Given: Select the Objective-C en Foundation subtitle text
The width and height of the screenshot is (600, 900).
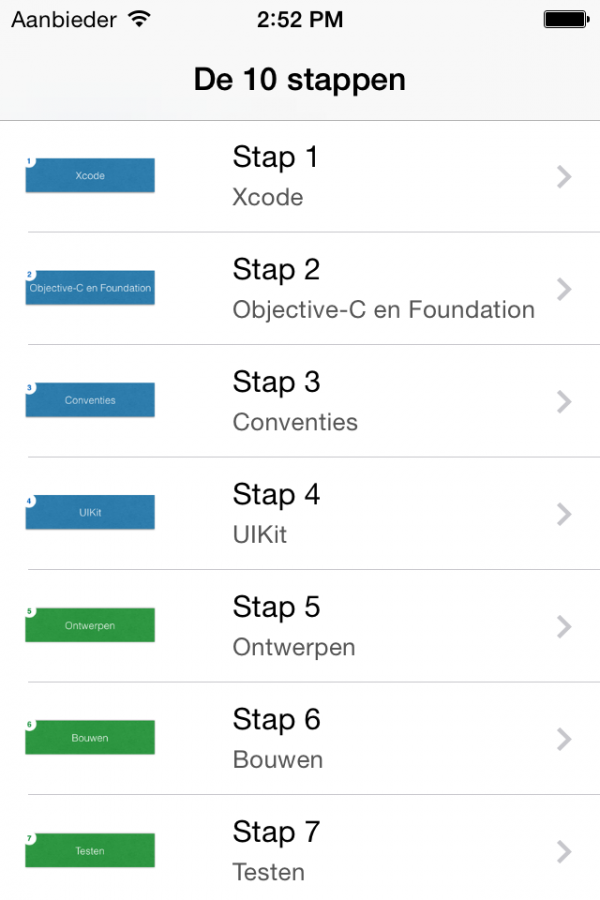Looking at the screenshot, I should [384, 310].
